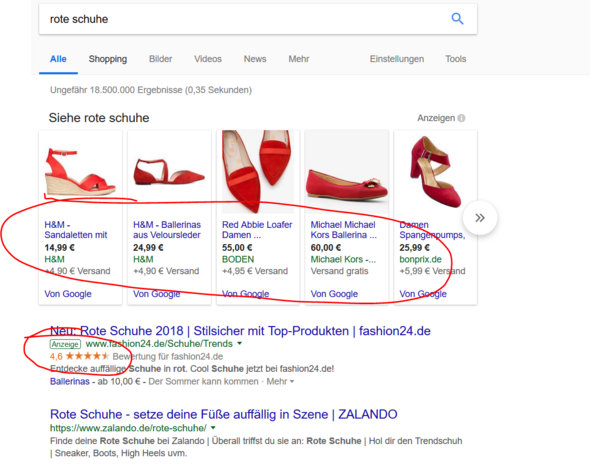590x471 pixels.
Task: Open the H&M Ballerinas shoe image
Action: (169, 172)
